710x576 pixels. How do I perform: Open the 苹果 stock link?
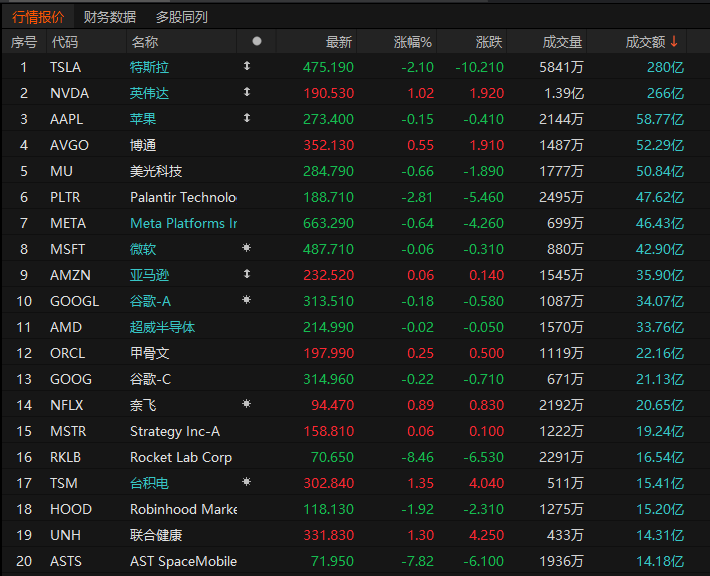coord(143,119)
